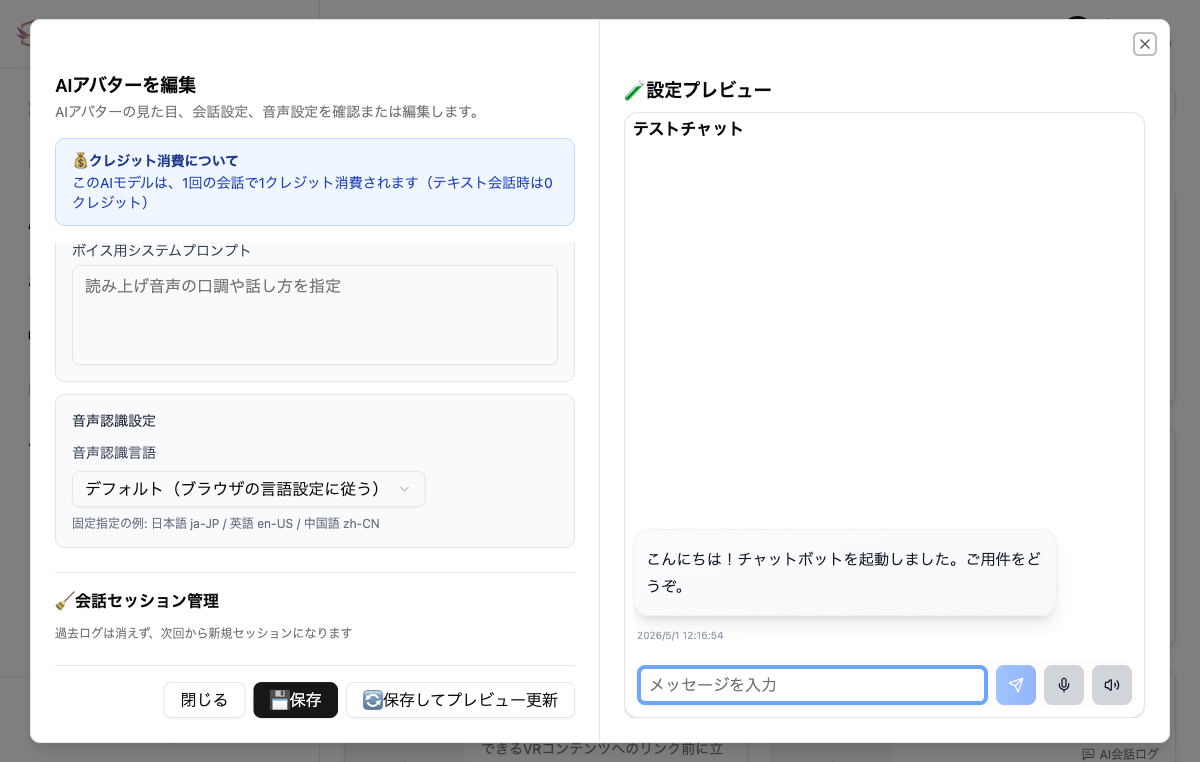Open AI会話ログ in the background page
This screenshot has height=762, width=1200.
pos(1120,754)
